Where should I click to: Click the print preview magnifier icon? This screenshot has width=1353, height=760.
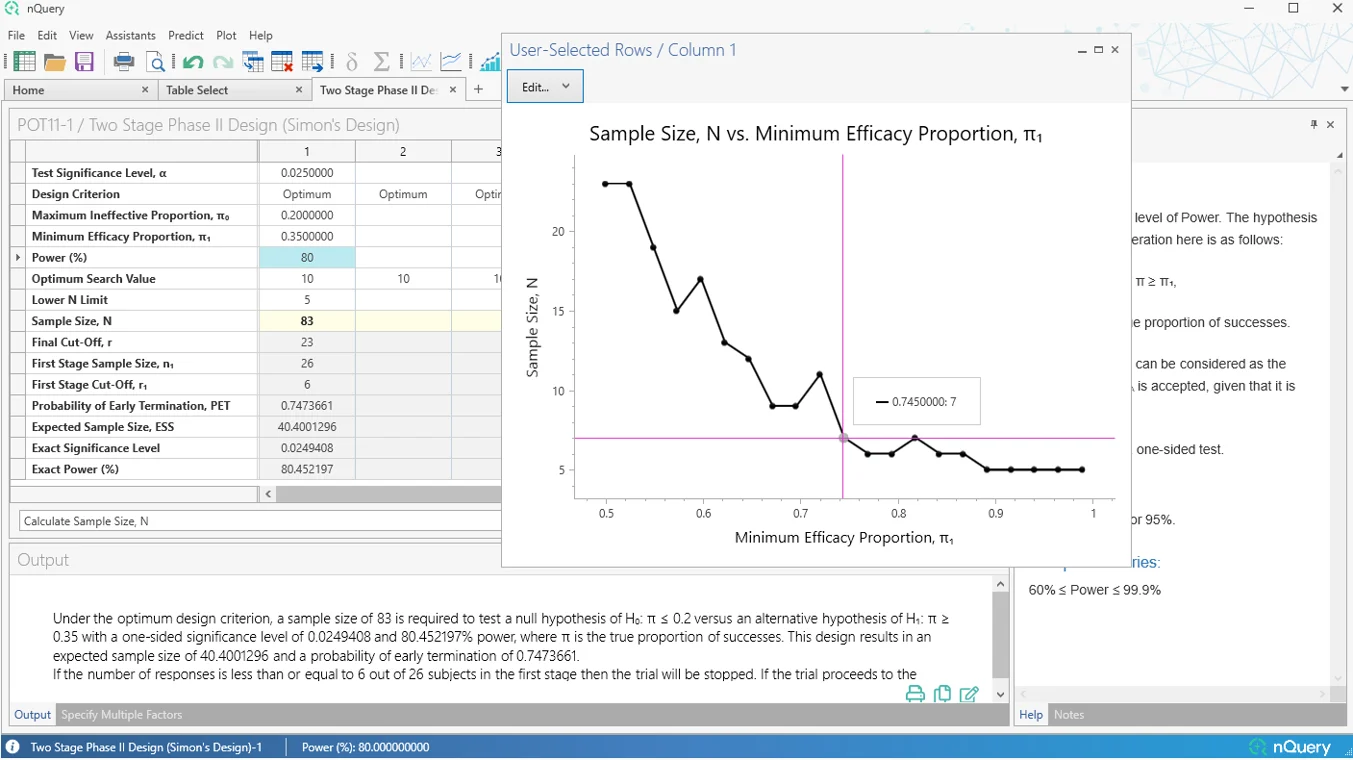click(156, 62)
